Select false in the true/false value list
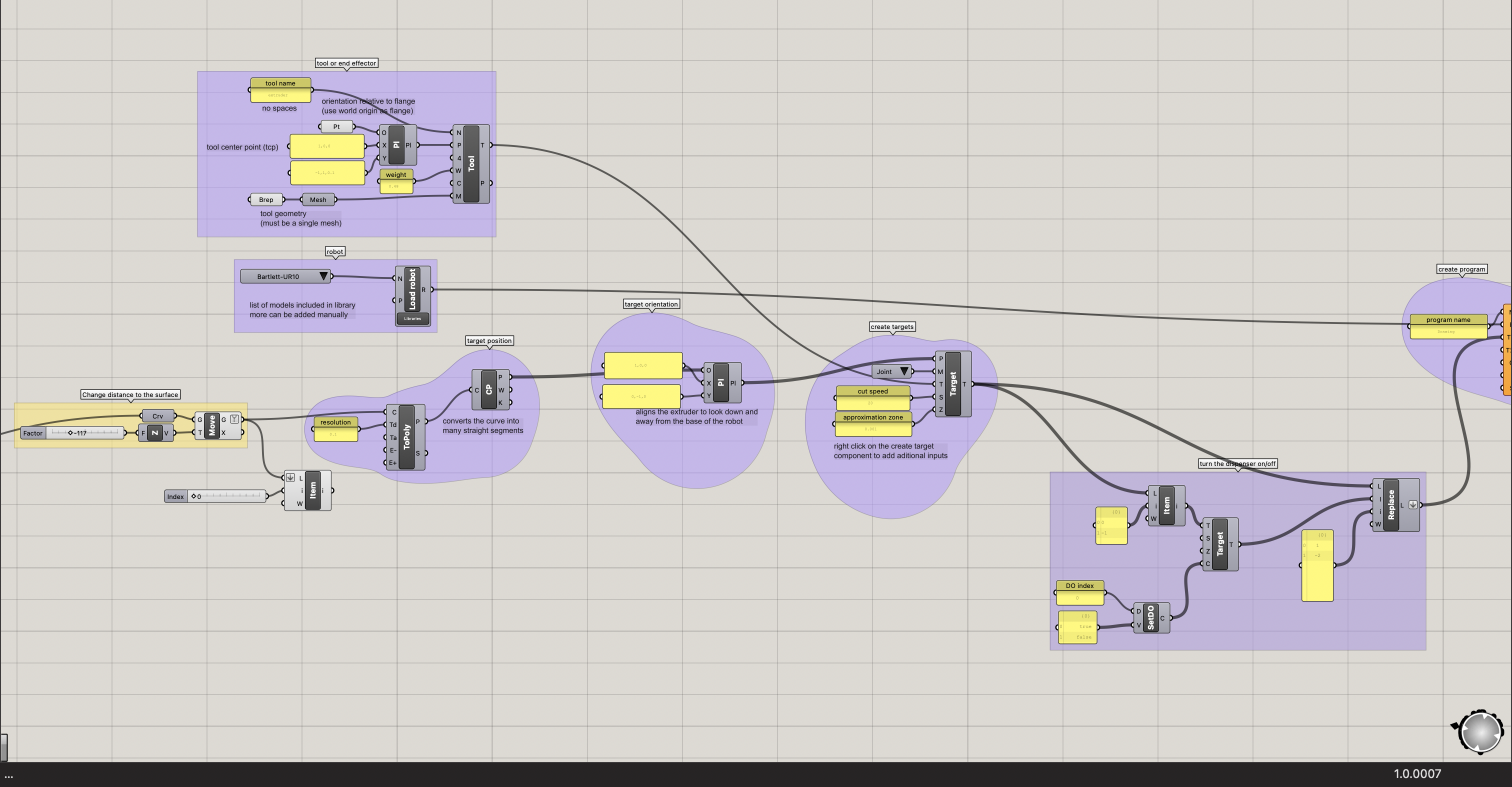The height and width of the screenshot is (787, 1512). pyautogui.click(x=1083, y=637)
